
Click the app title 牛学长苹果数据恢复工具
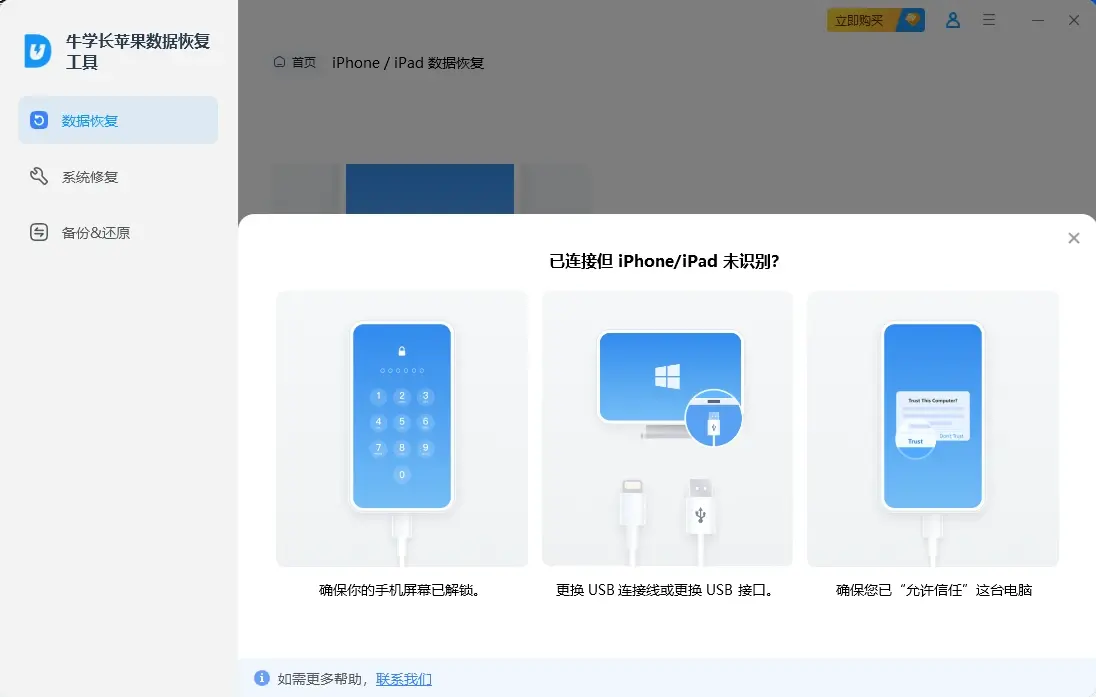pos(138,52)
